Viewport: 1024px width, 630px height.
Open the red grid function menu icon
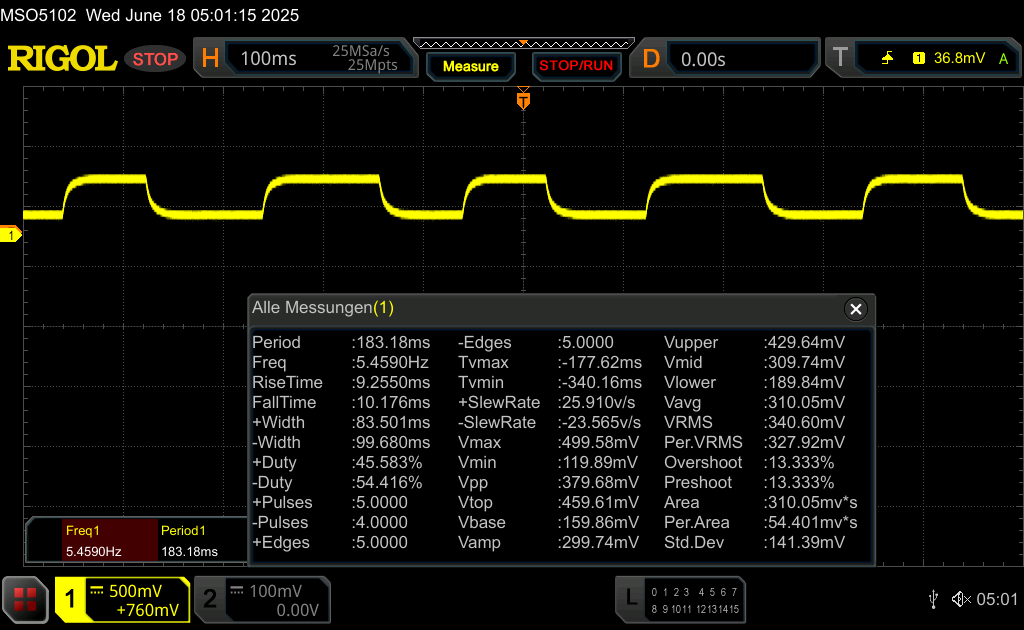(25, 599)
